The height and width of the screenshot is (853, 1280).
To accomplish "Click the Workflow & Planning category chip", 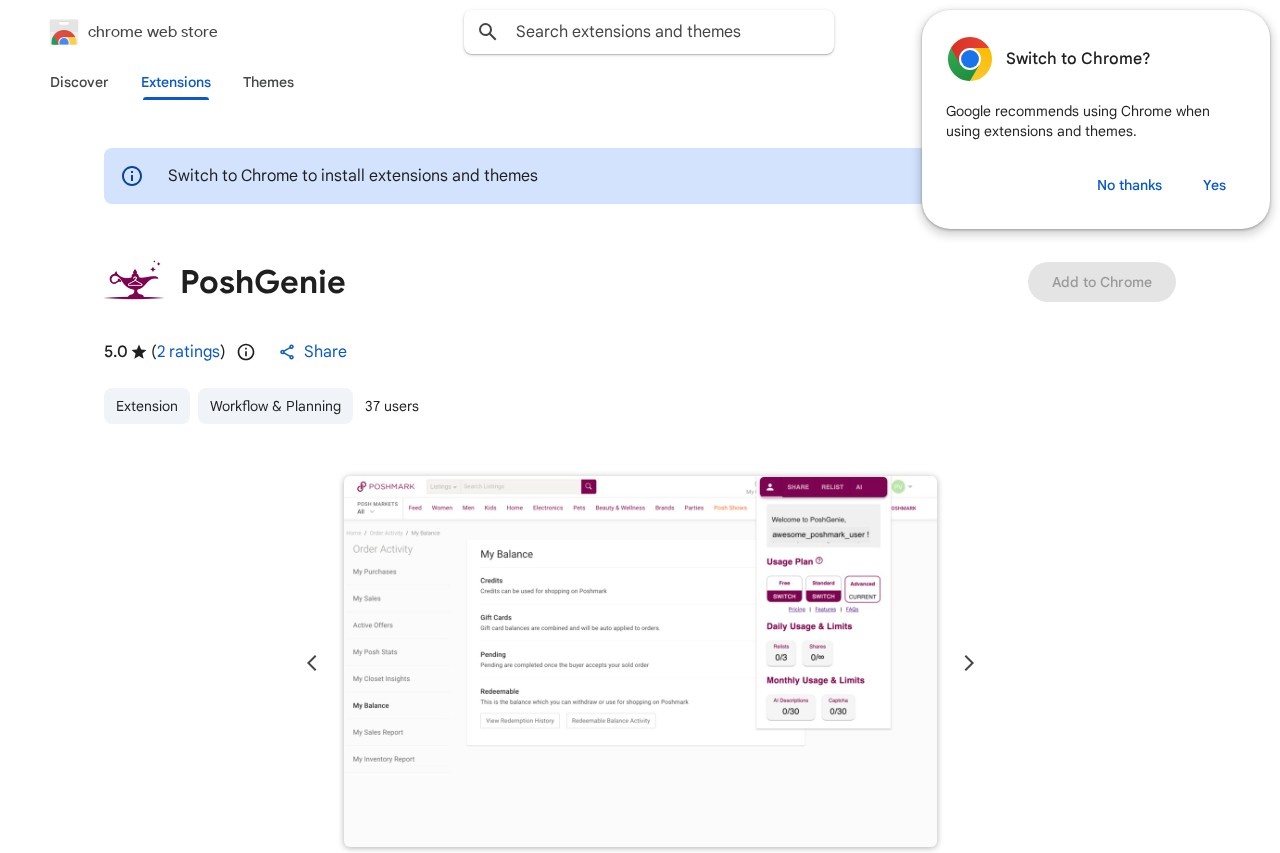I will [x=275, y=406].
